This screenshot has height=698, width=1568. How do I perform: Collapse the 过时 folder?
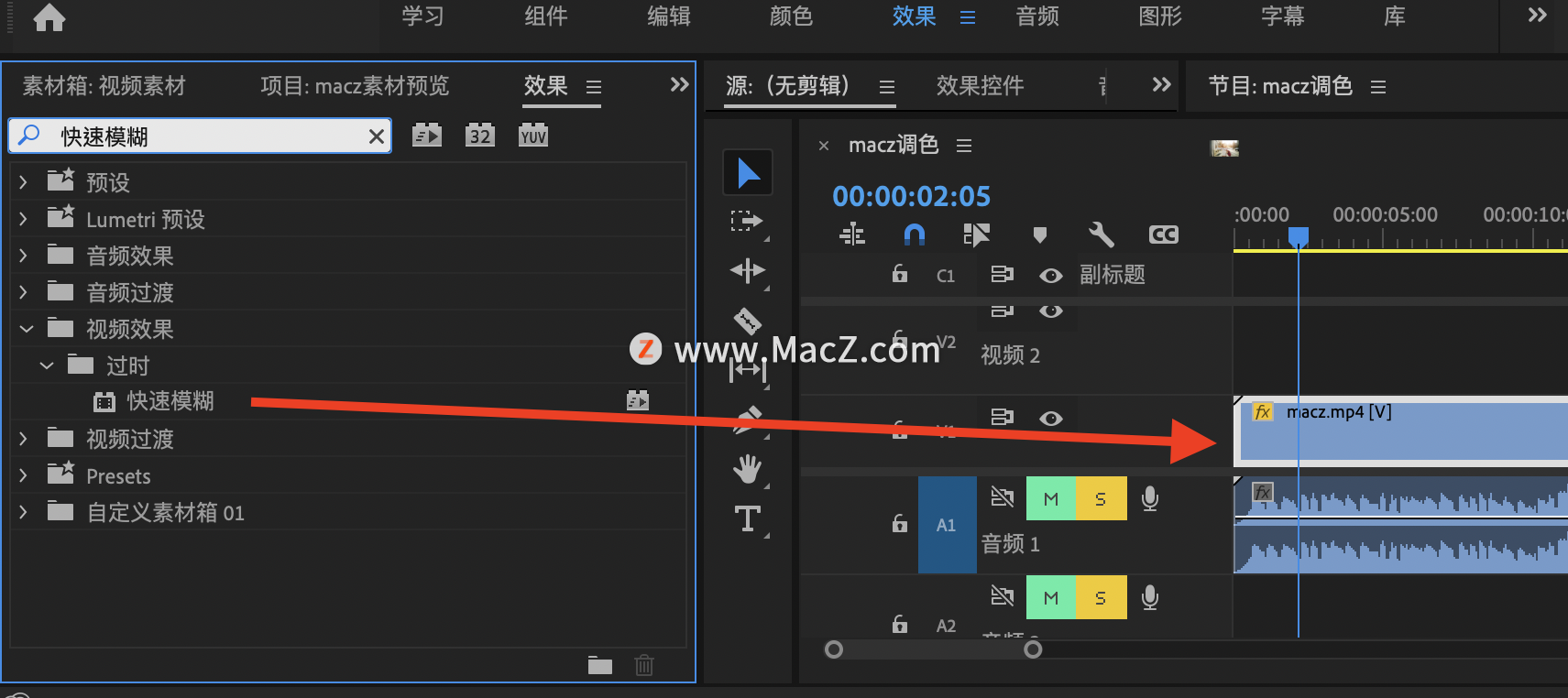[x=47, y=365]
